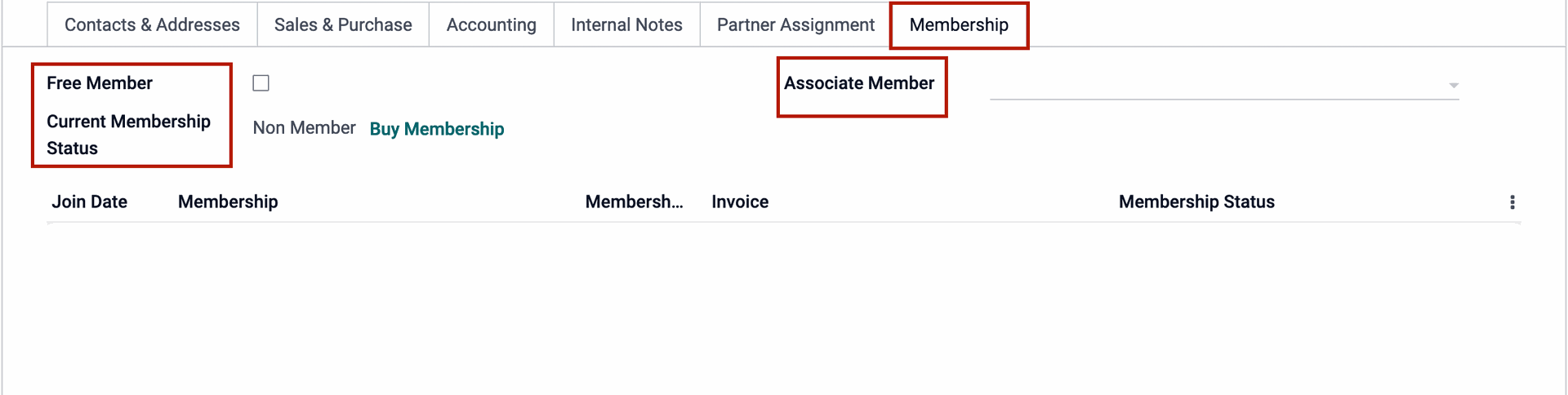
Task: Sort by the Membership Status column header
Action: [x=1196, y=202]
